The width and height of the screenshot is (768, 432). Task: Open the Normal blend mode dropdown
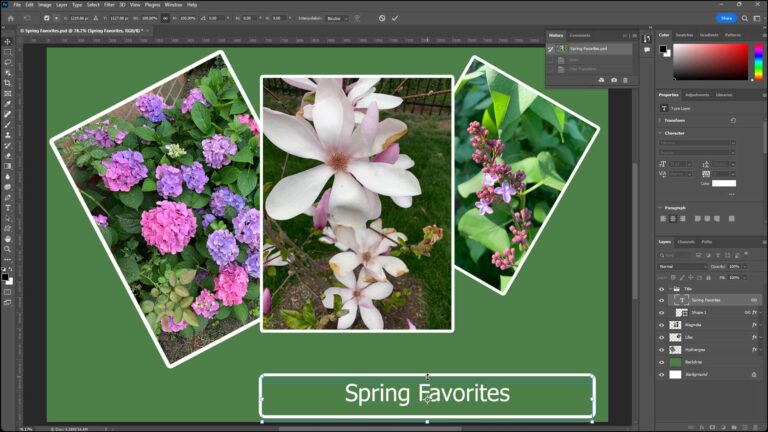682,266
